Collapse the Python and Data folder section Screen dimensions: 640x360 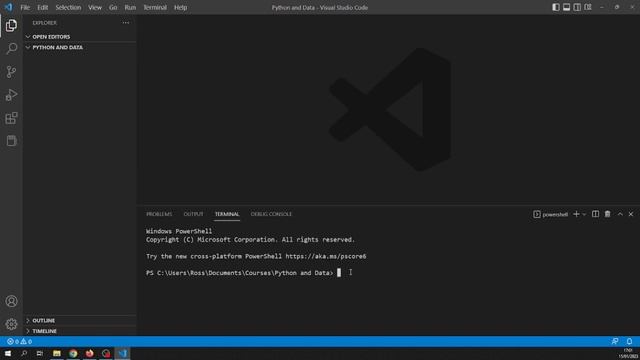tap(80, 47)
